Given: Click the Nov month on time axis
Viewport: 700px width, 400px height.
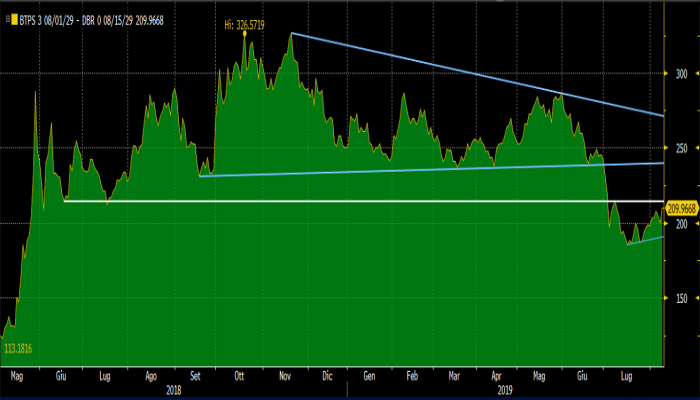Looking at the screenshot, I should click(284, 378).
